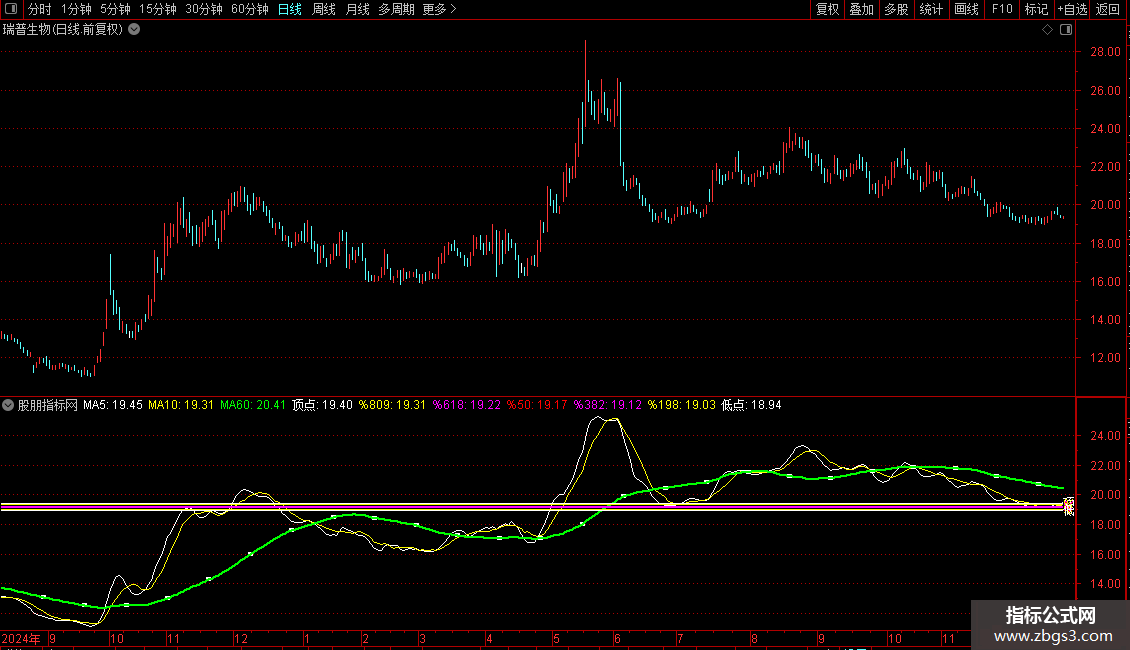
Task: Click the 低点: 18.94 label
Action: tap(751, 405)
